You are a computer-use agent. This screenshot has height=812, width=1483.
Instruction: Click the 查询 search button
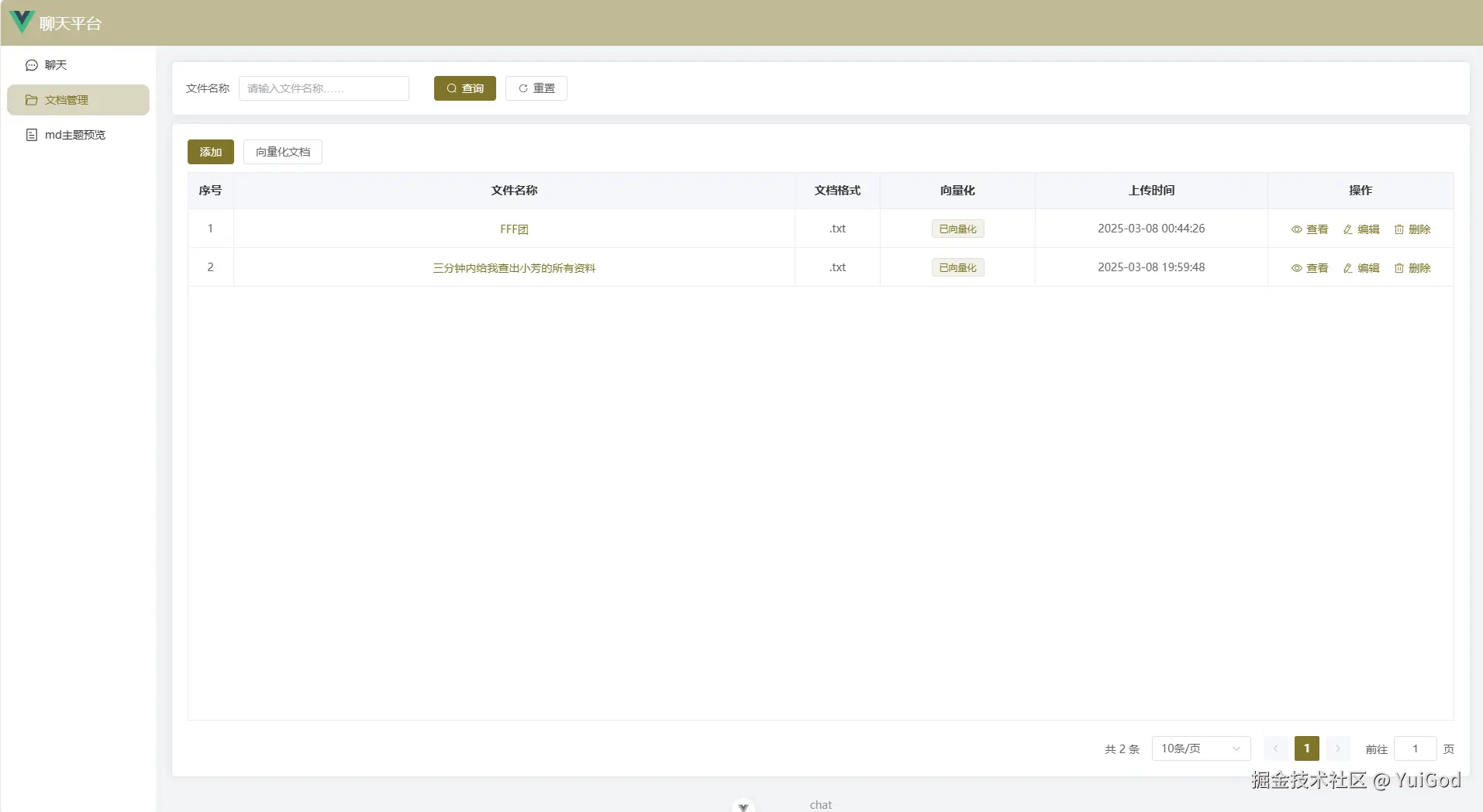[x=465, y=88]
